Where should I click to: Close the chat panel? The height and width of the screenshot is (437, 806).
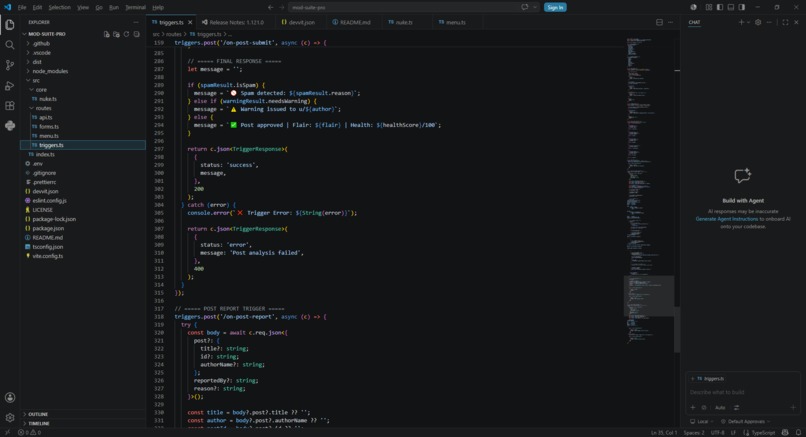click(796, 22)
